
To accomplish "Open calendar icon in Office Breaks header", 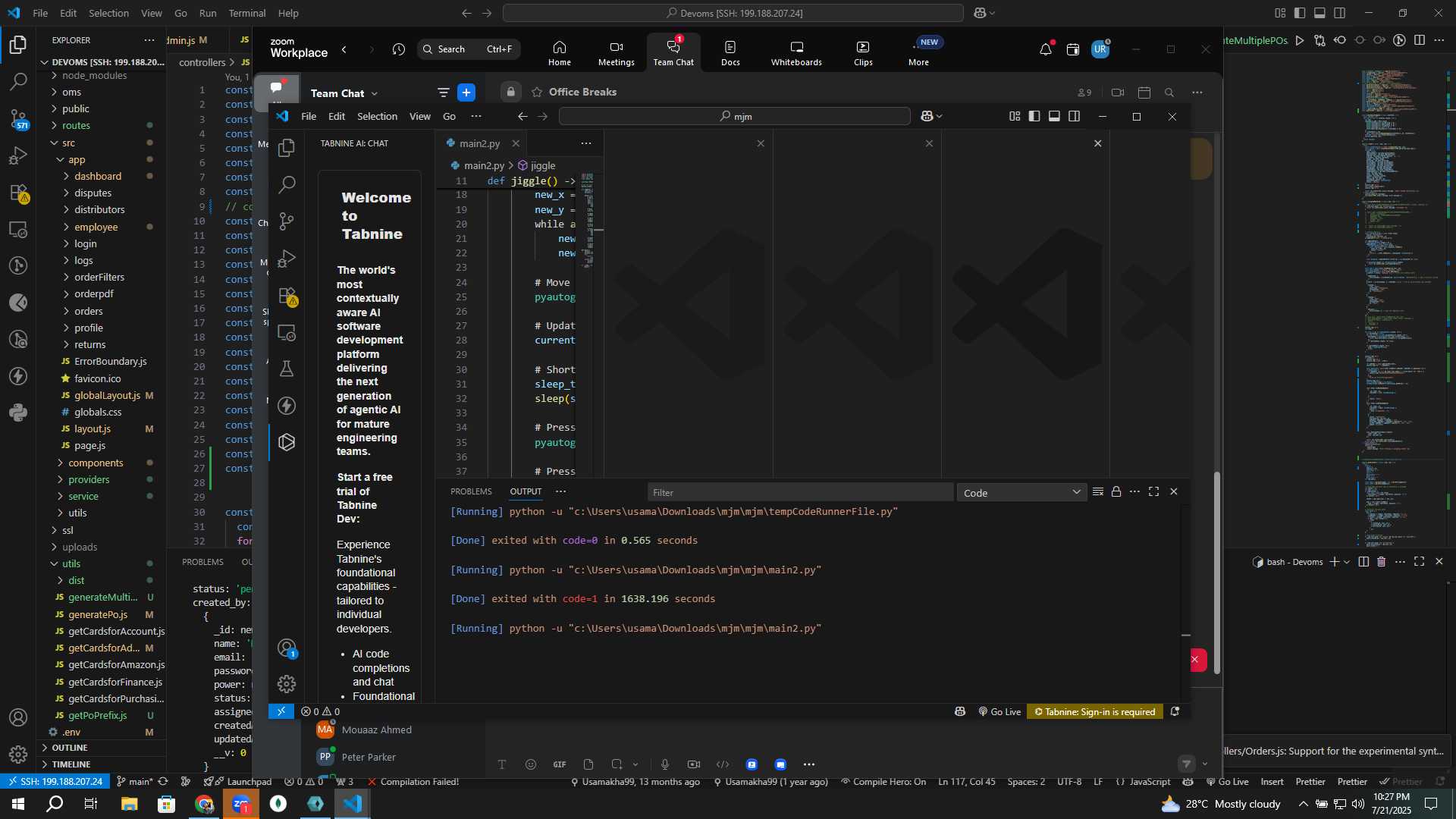I will [1144, 93].
